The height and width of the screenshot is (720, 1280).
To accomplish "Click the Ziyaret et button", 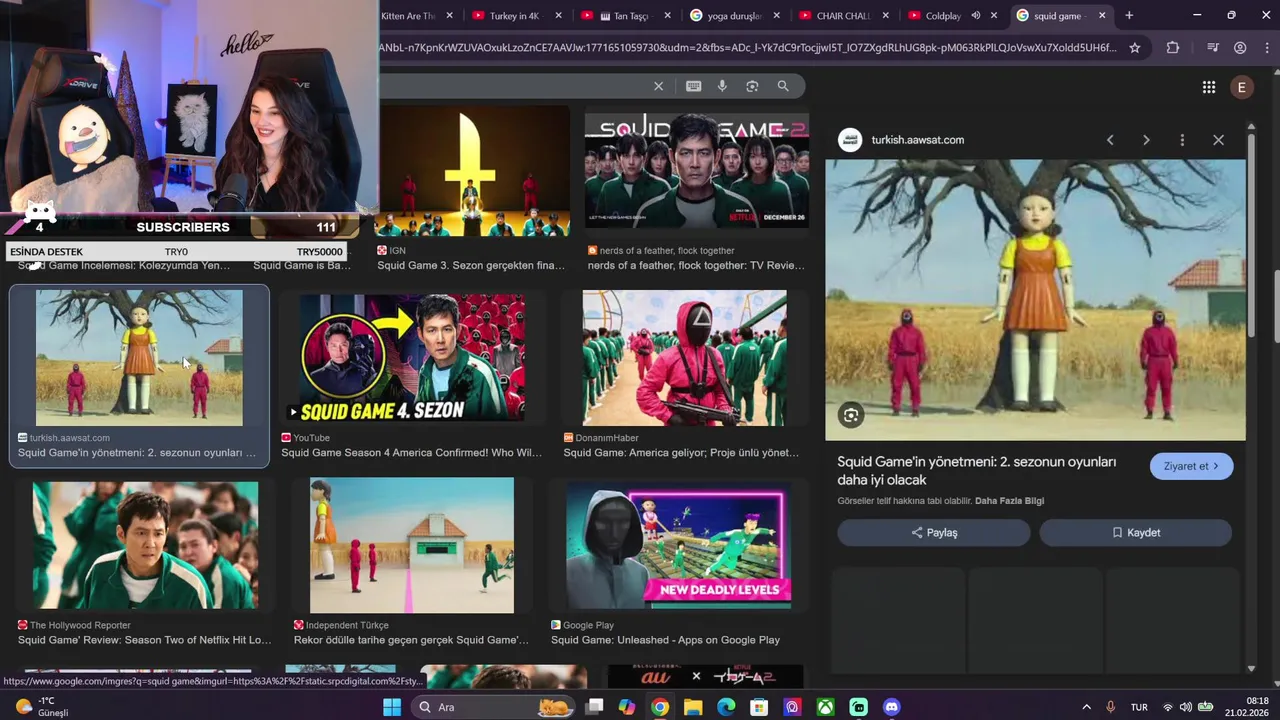I will pos(1191,466).
